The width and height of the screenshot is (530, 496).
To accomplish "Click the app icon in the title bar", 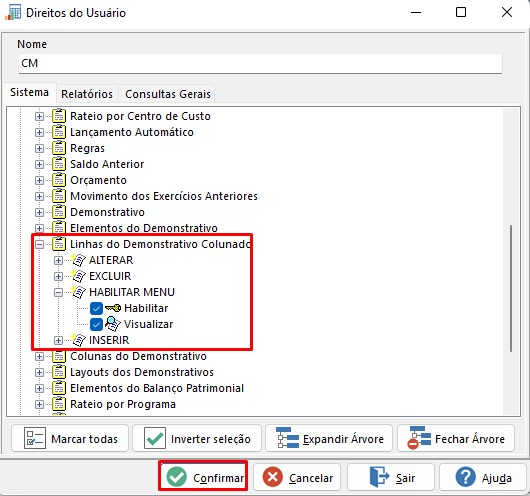I will (13, 13).
